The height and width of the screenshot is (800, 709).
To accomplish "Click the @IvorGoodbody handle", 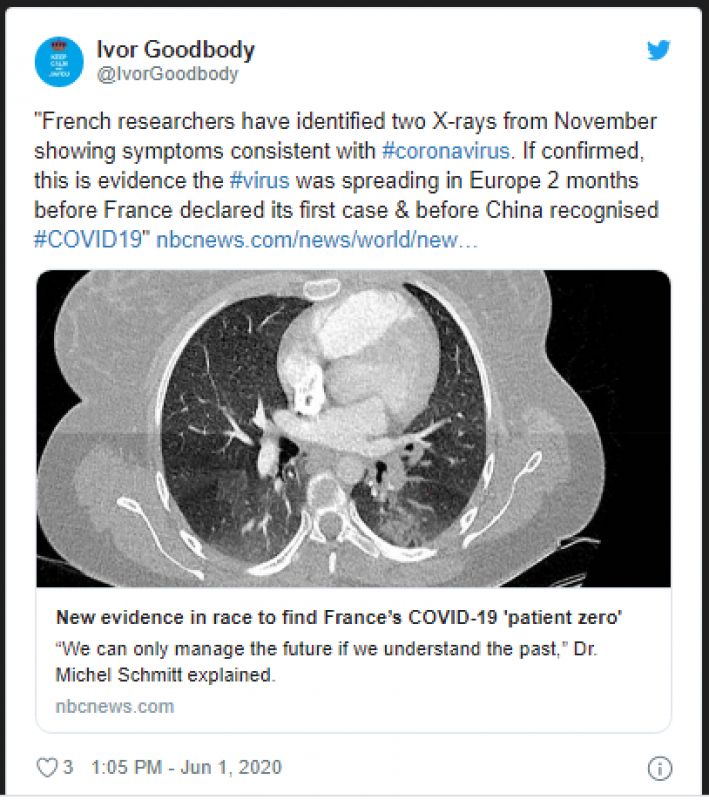I will pyautogui.click(x=167, y=74).
